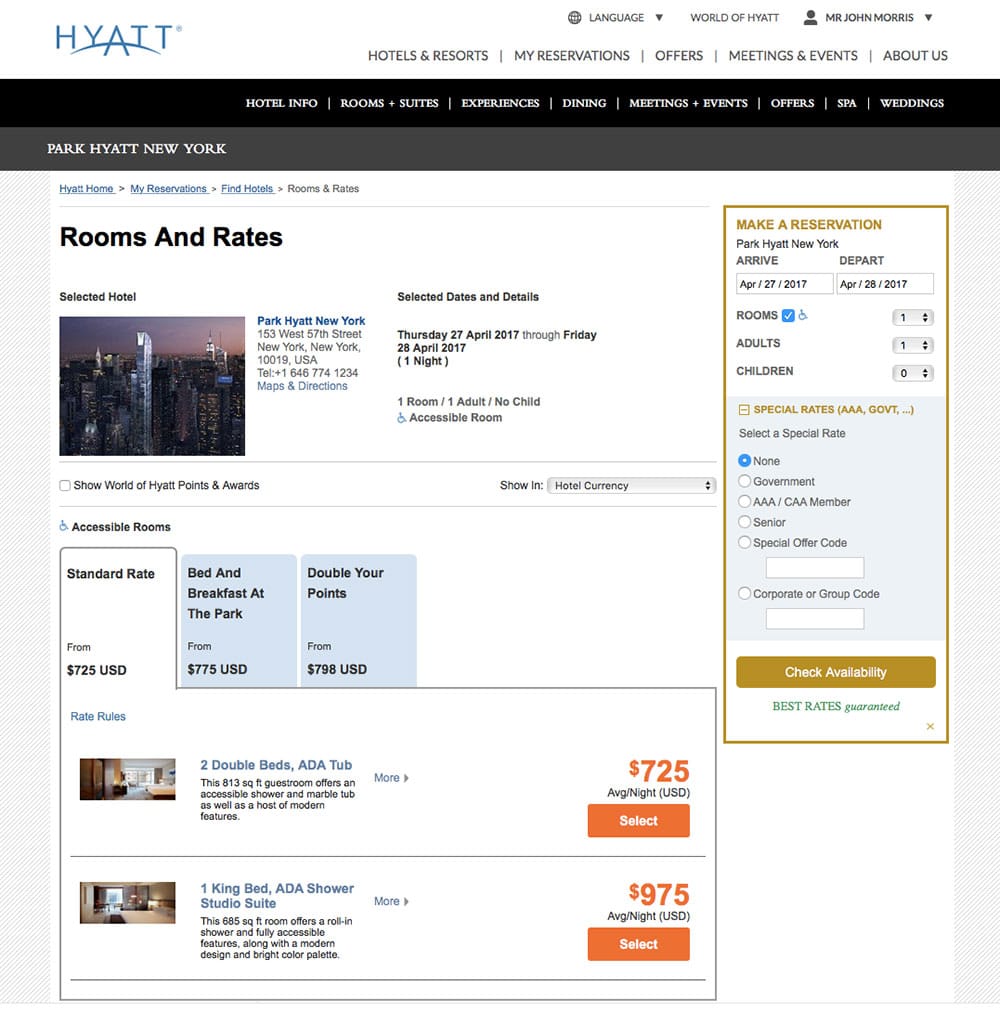
Task: Collapse Special Rates using the minus icon
Action: pos(744,409)
